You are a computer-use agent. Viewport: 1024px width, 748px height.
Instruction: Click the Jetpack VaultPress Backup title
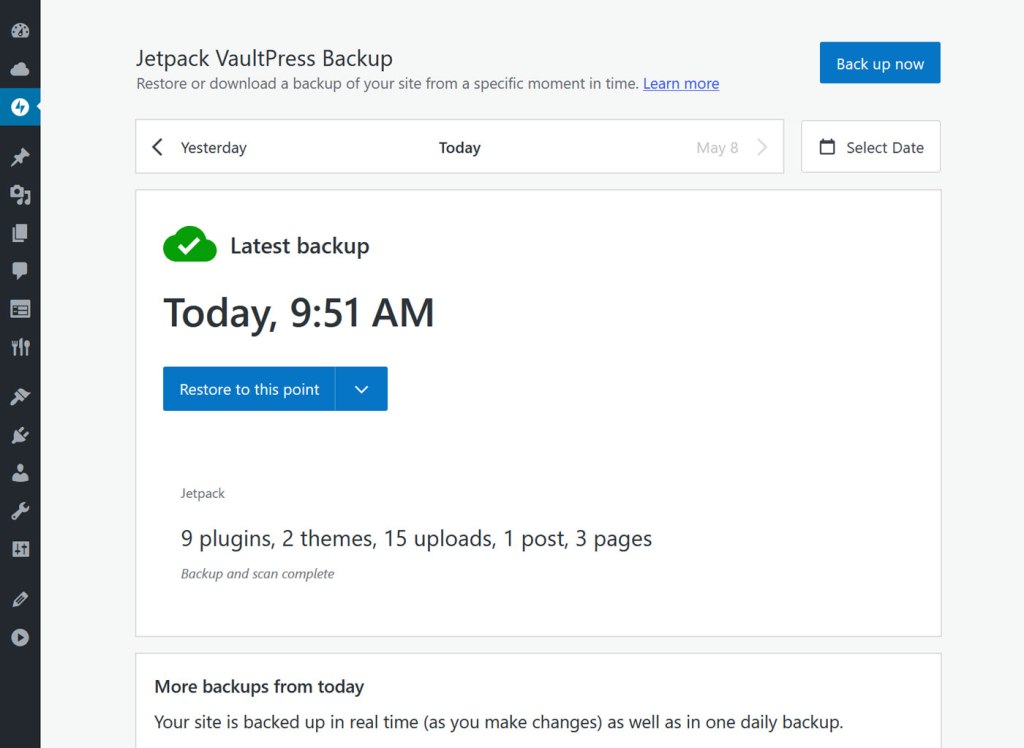point(264,58)
